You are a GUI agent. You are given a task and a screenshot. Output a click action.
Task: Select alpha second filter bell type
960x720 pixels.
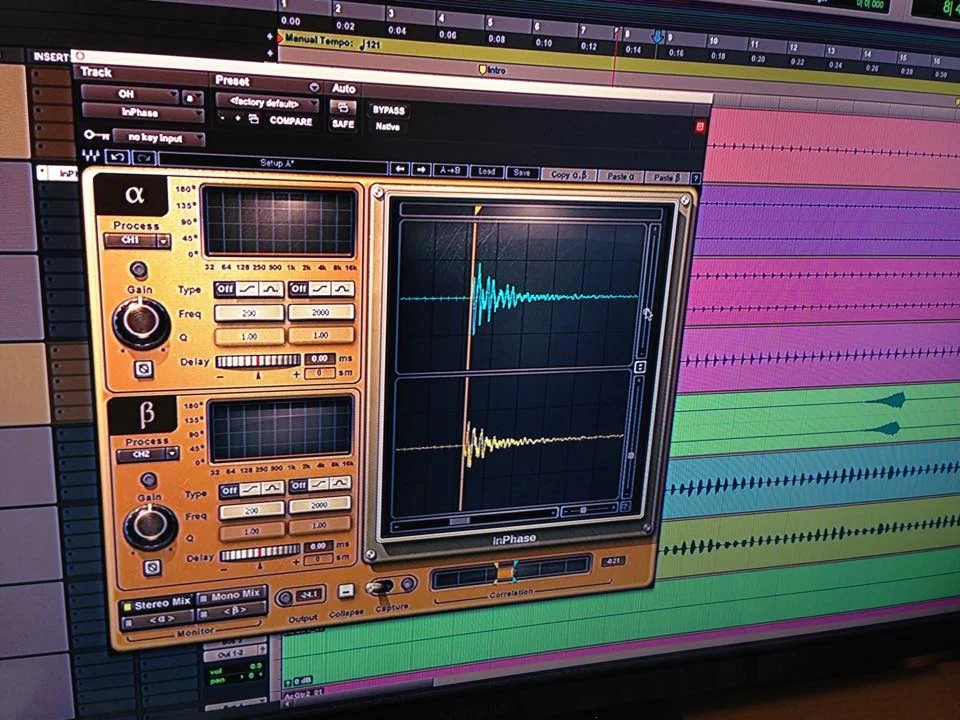coord(342,288)
